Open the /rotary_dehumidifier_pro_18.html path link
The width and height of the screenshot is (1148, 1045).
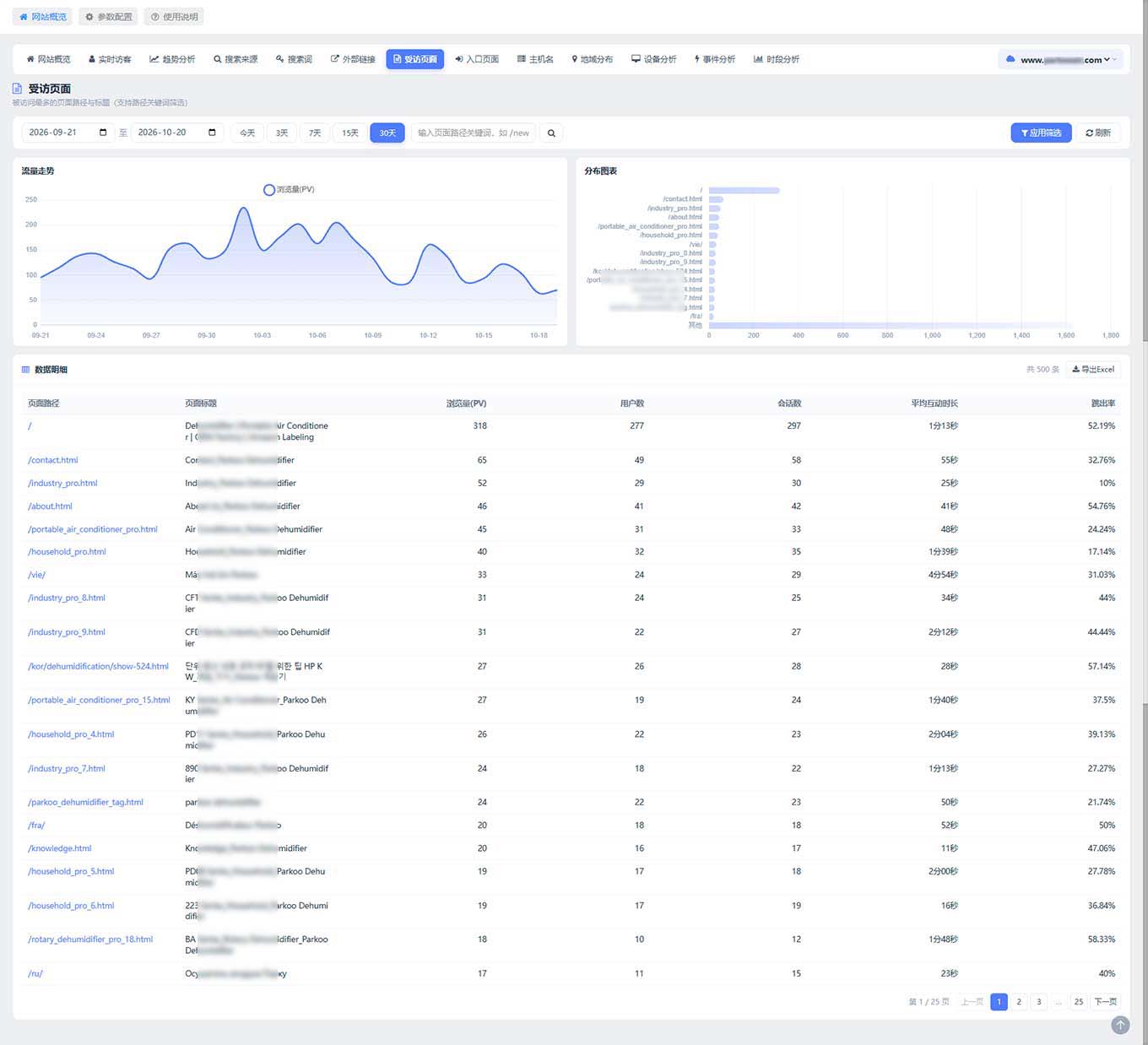(90, 939)
